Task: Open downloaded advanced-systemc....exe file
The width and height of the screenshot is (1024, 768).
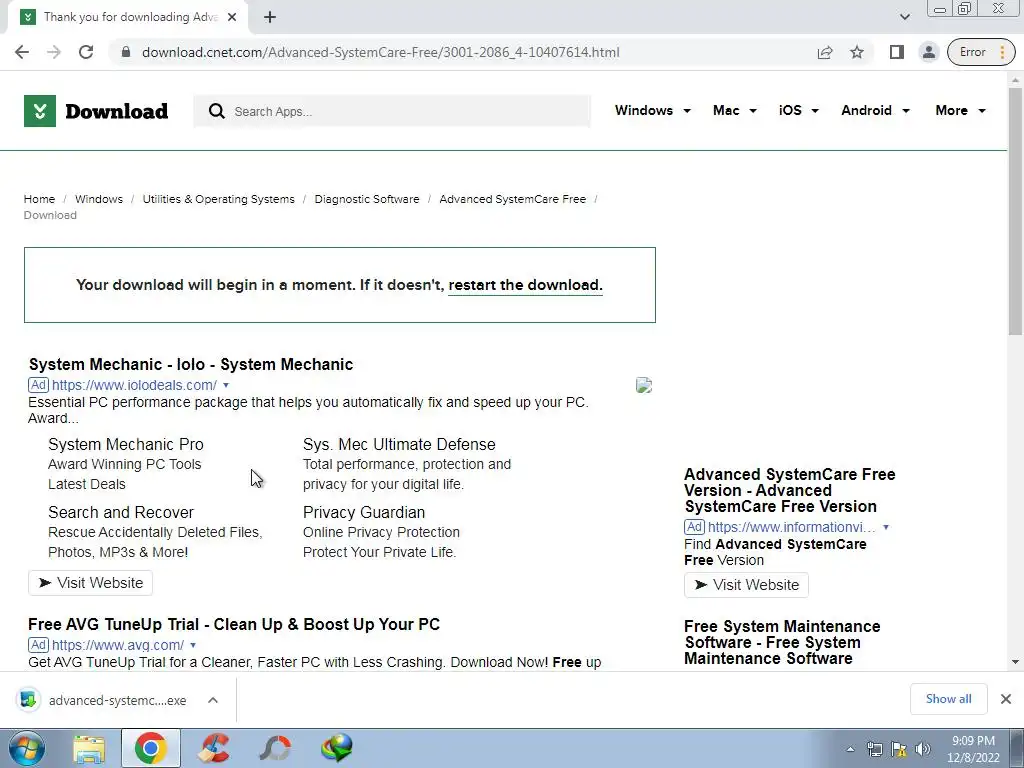Action: click(x=102, y=700)
